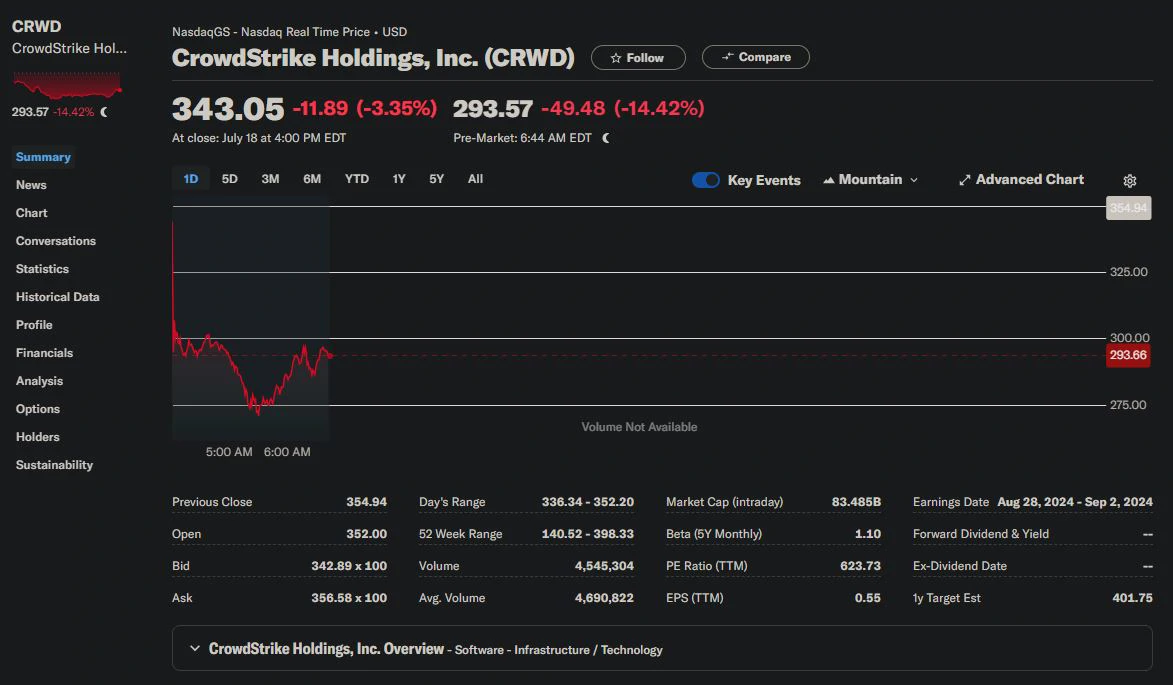This screenshot has height=685, width=1173.
Task: Open the Mountain chart type dropdown
Action: tap(870, 180)
